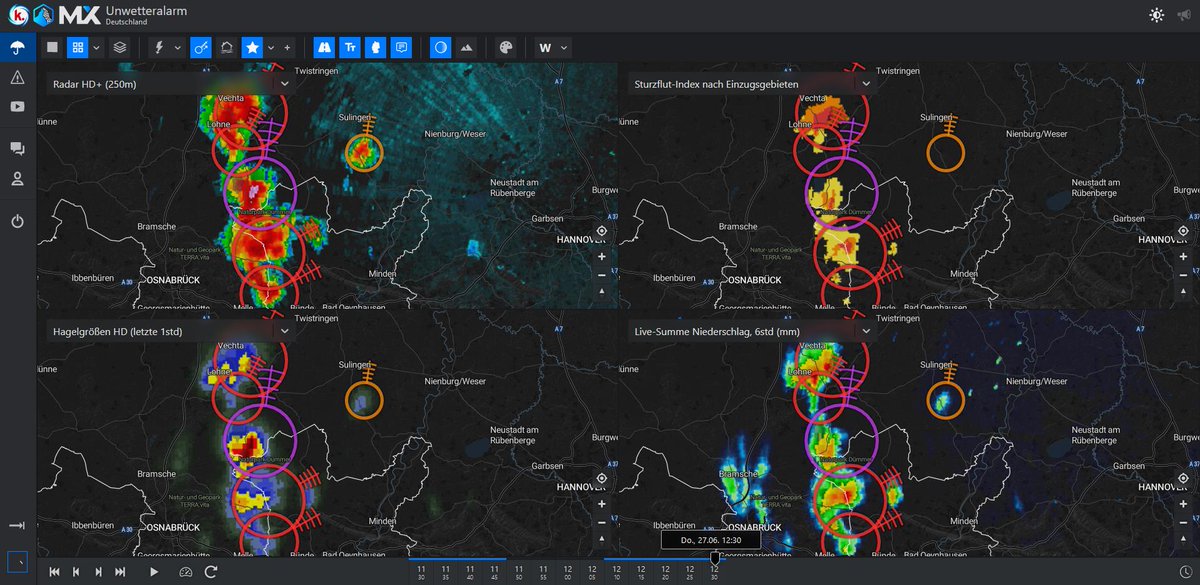Toggle the lightning display icon

159,46
